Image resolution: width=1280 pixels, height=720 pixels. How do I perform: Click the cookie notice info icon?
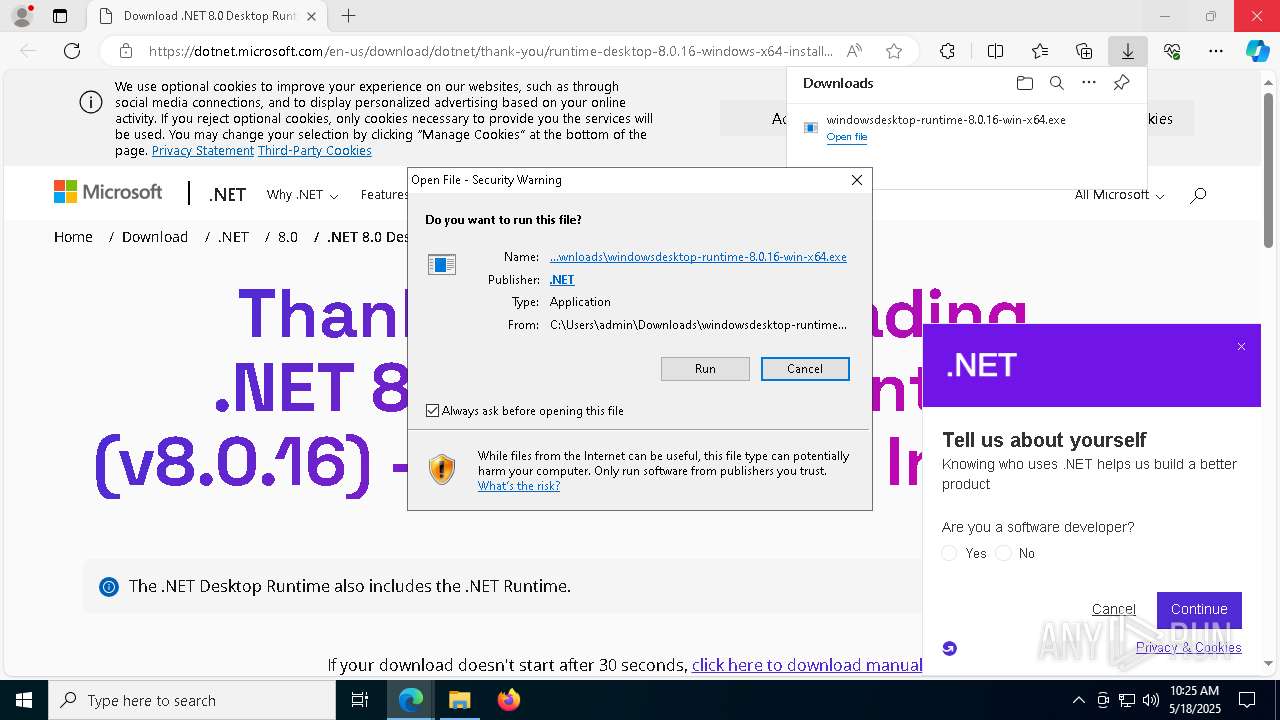click(90, 102)
